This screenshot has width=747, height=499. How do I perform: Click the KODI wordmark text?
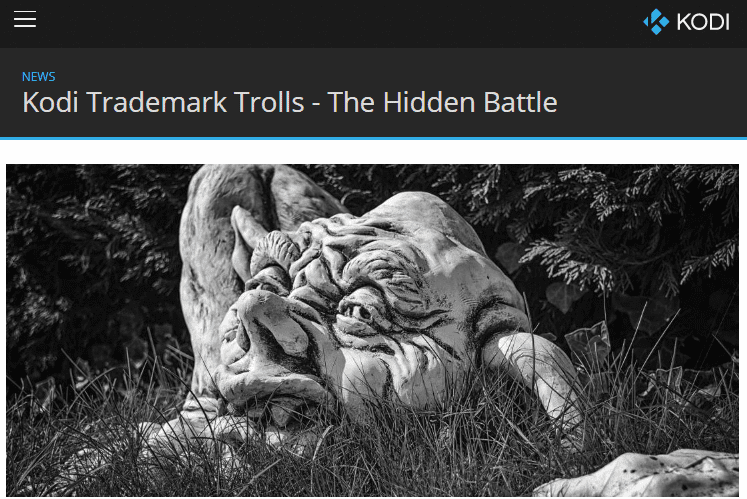(x=703, y=22)
